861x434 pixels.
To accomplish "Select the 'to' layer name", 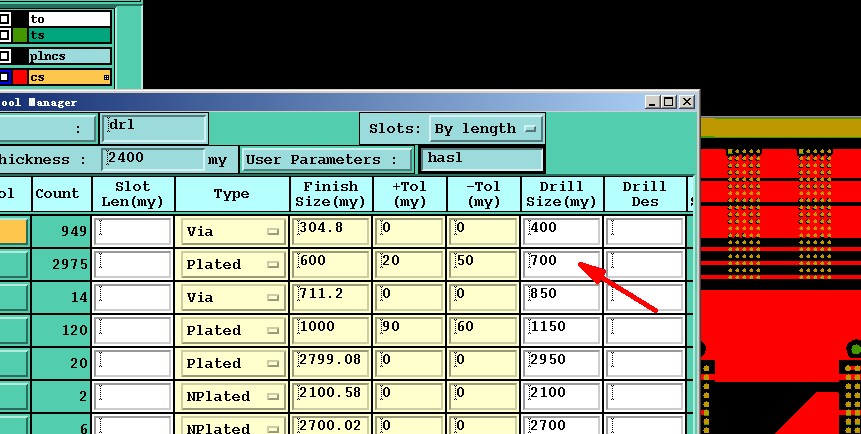I will pos(70,19).
